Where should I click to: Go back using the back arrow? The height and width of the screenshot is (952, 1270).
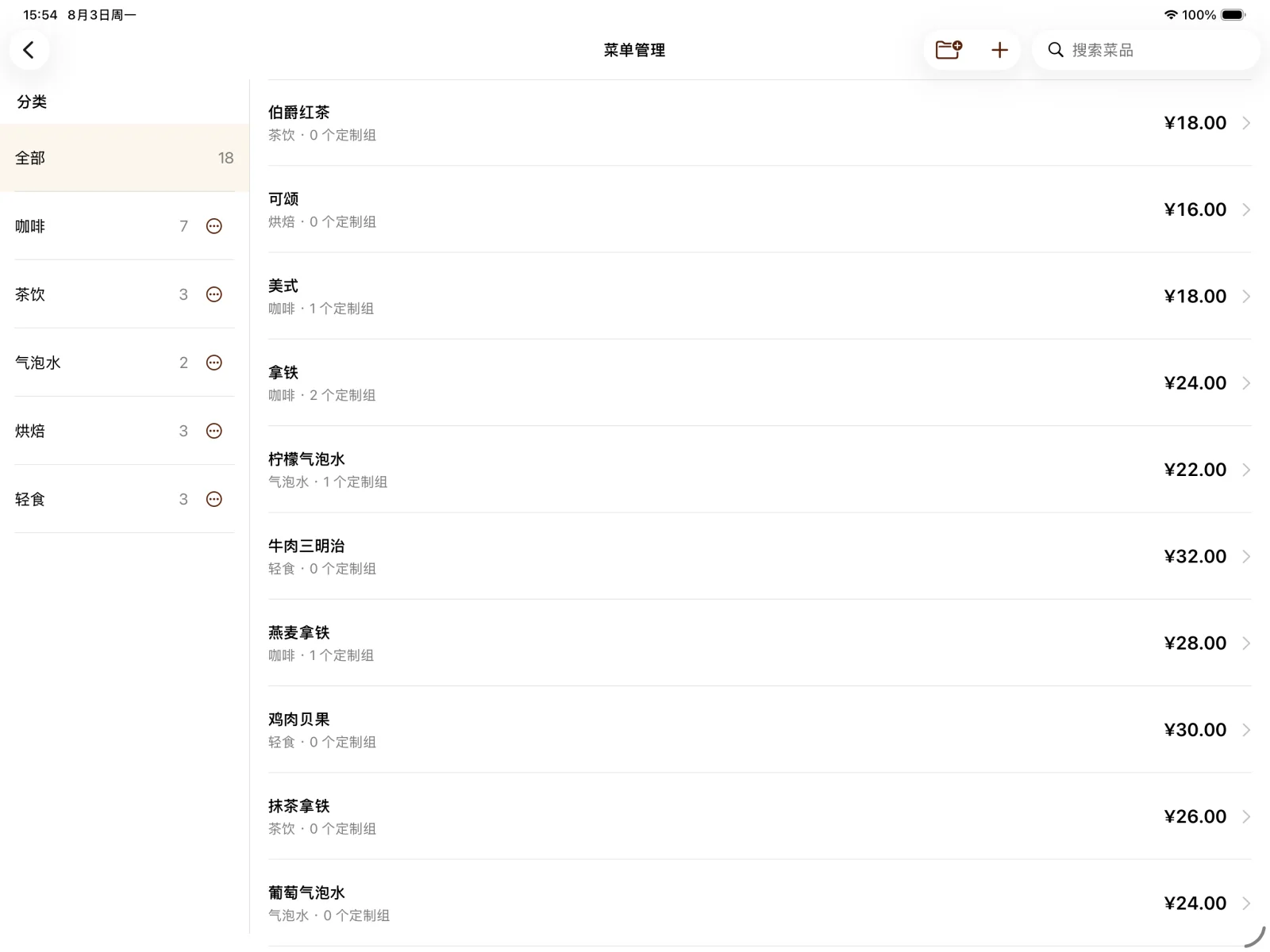(29, 50)
